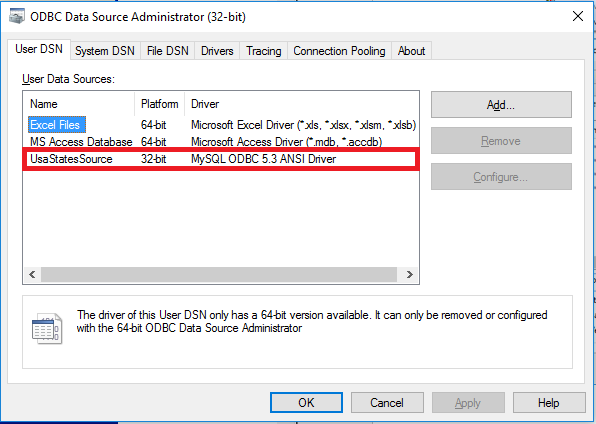Open the Drivers tab
The image size is (596, 424).
[x=217, y=51]
